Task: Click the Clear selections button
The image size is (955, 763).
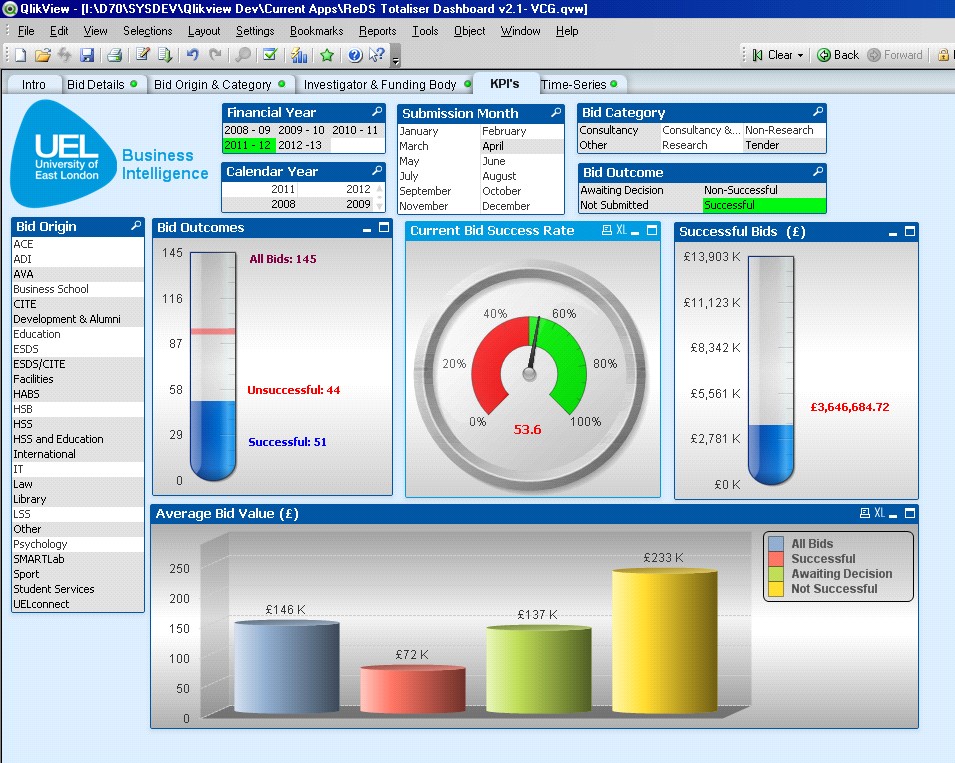Action: click(773, 55)
